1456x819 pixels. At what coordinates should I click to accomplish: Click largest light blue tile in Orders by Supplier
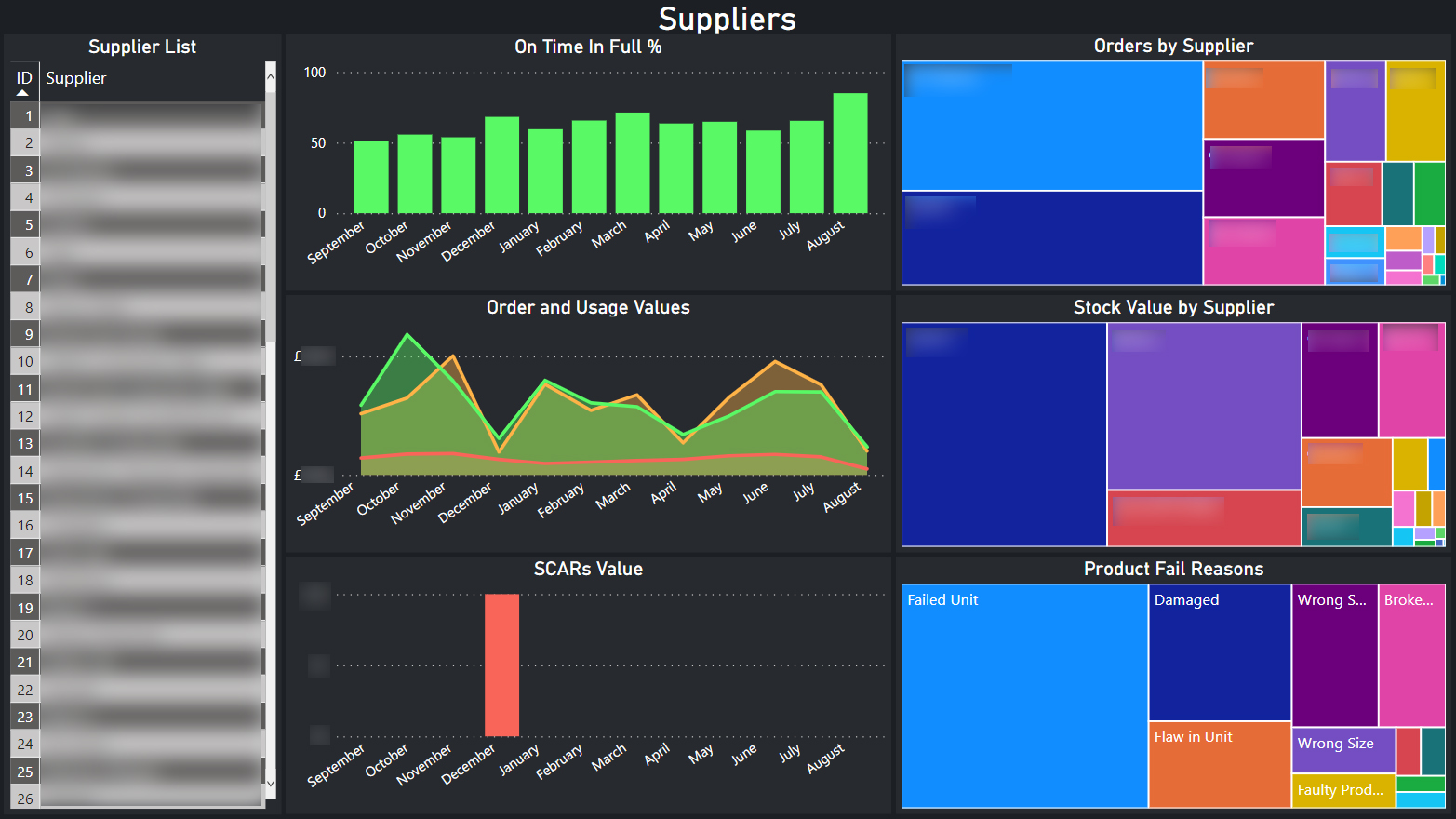click(x=1052, y=127)
